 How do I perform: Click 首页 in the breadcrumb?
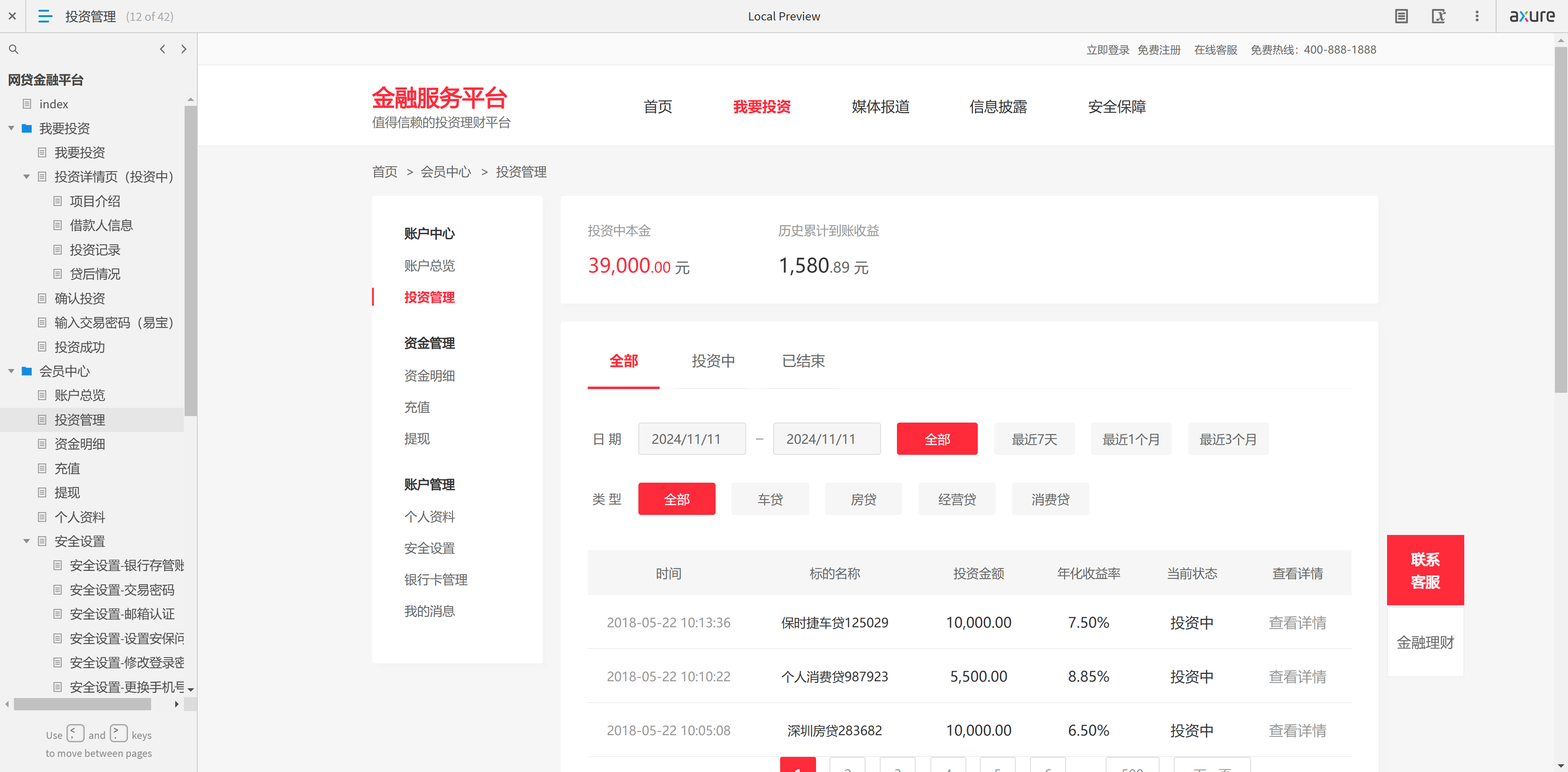(x=385, y=172)
